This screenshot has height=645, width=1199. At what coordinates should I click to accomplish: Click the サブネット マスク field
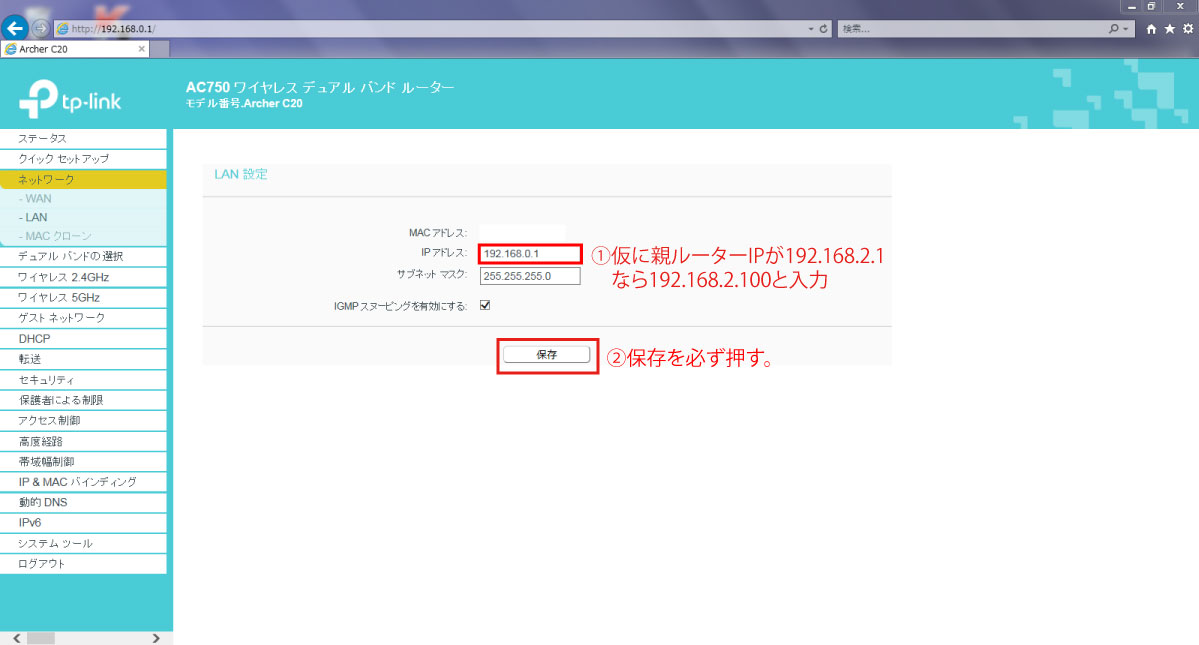[529, 276]
